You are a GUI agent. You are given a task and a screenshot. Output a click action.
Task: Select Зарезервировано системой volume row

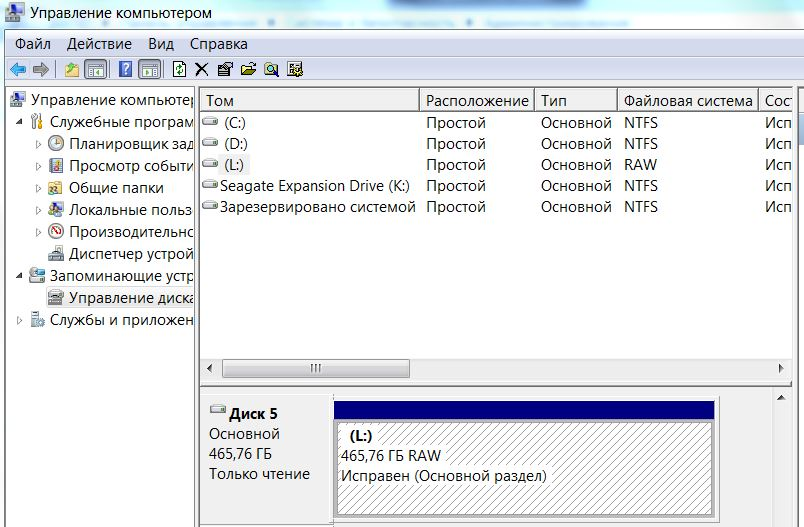495,207
